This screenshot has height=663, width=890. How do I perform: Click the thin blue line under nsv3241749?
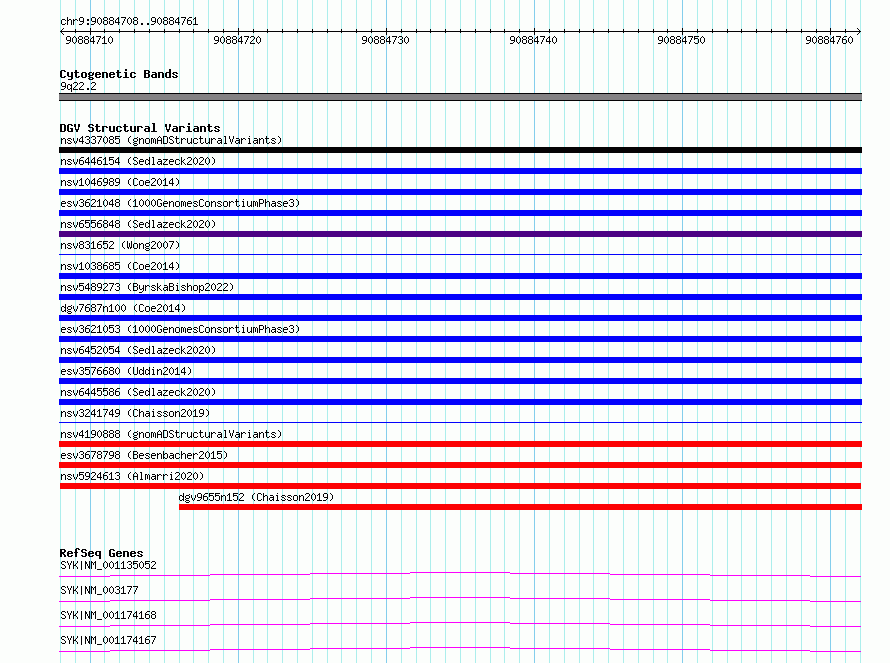coord(460,422)
